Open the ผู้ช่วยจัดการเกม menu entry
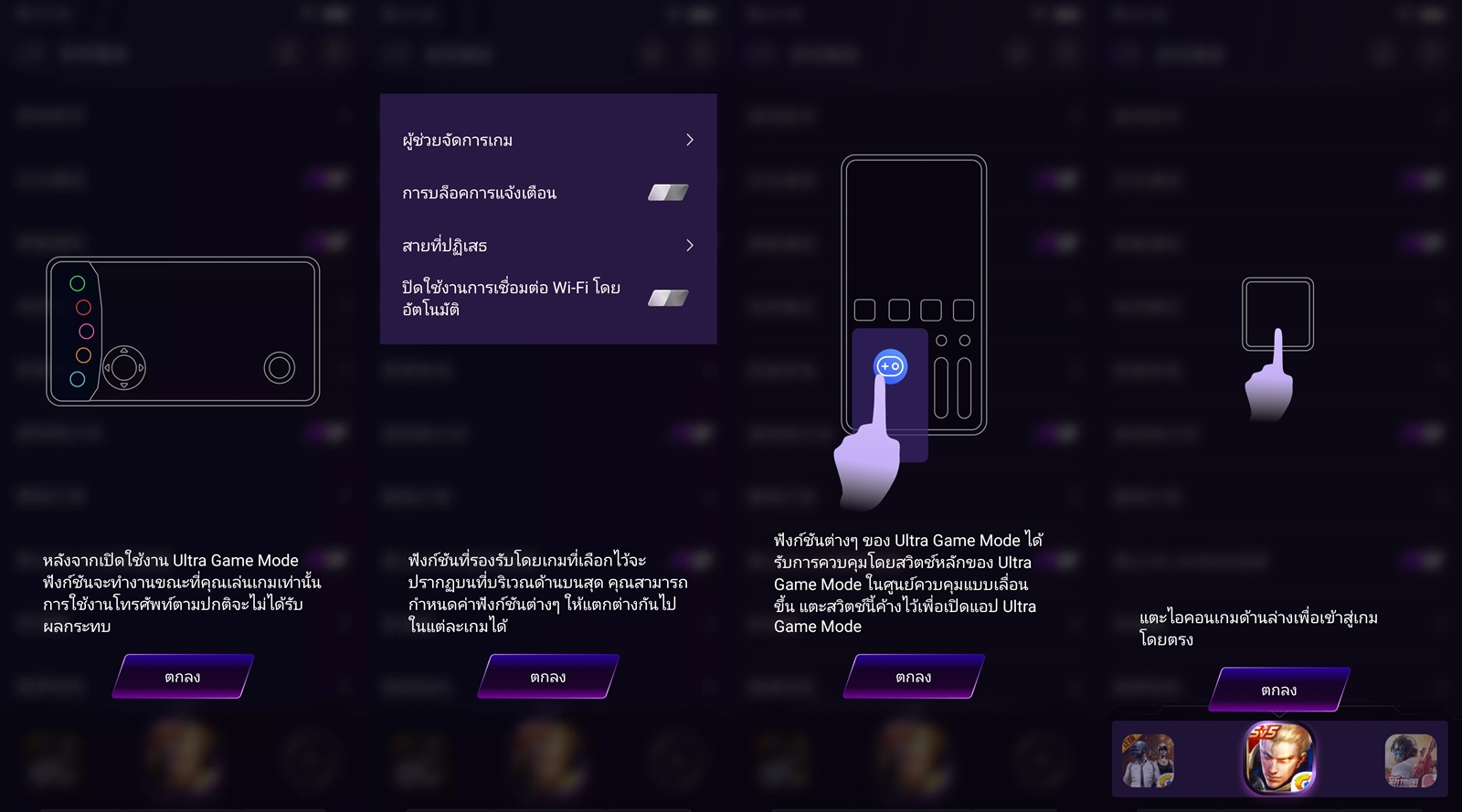1462x812 pixels. (x=548, y=140)
